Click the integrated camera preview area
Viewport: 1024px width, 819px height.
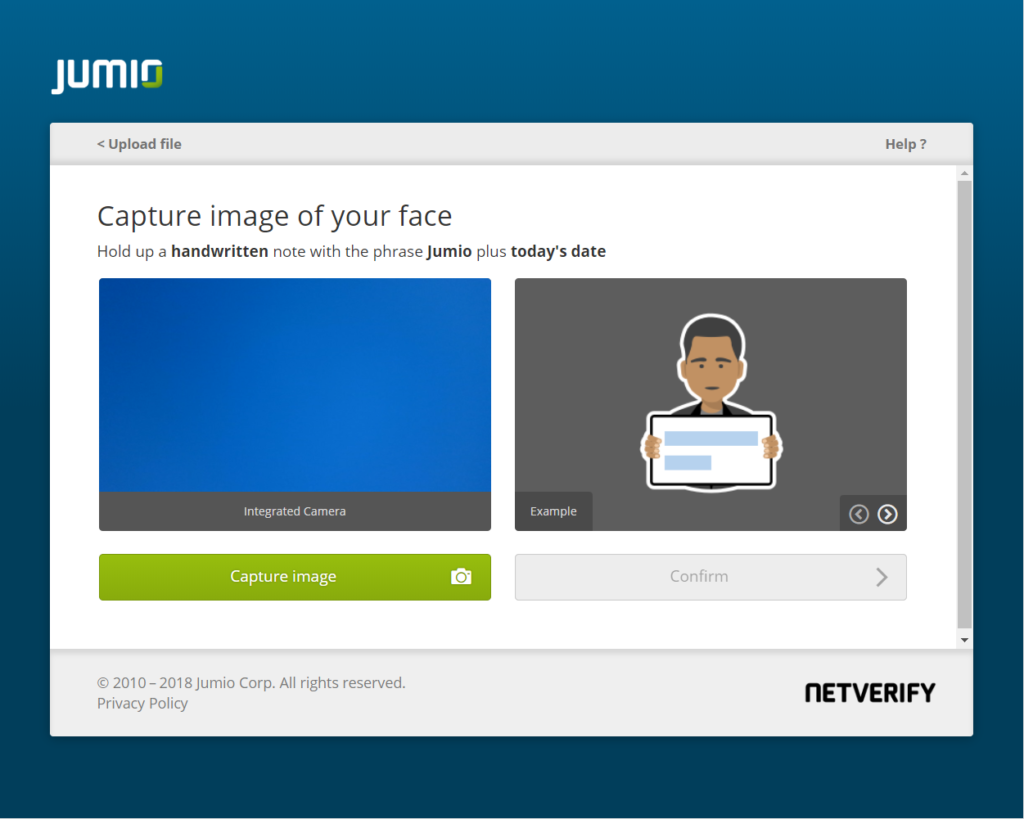pyautogui.click(x=295, y=385)
